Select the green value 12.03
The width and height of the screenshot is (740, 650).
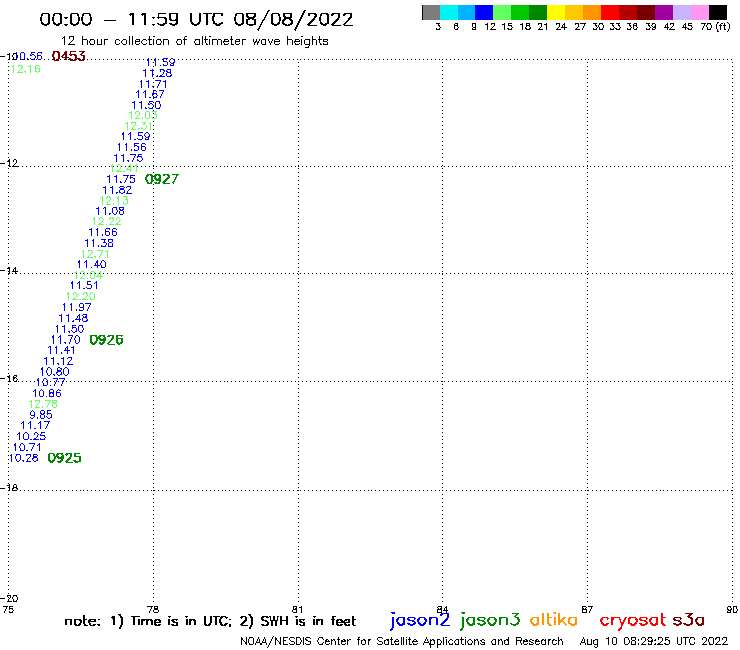(x=143, y=115)
